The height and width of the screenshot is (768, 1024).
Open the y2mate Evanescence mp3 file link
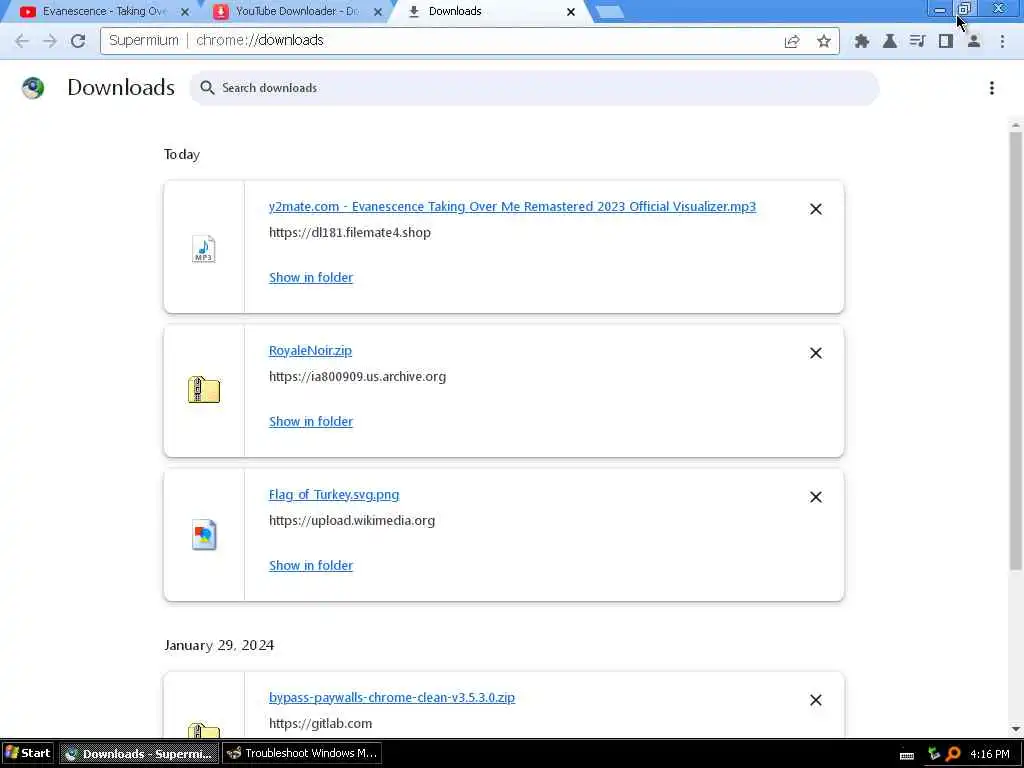tap(512, 206)
